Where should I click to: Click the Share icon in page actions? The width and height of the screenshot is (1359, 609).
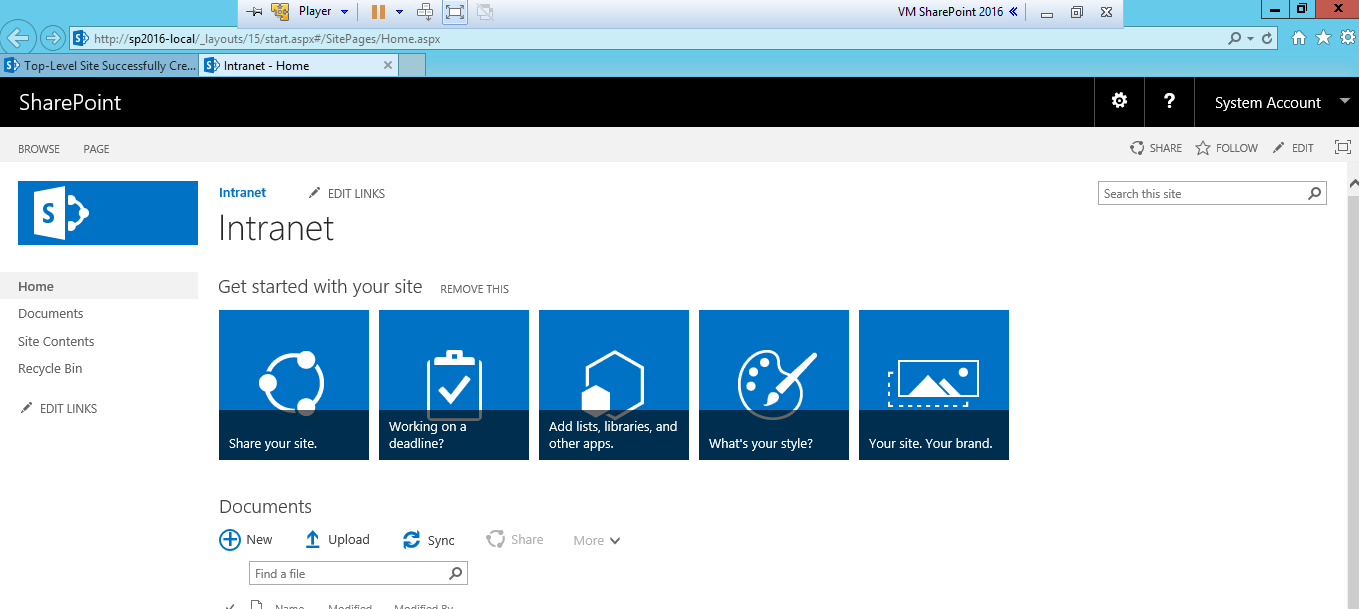pyautogui.click(x=1137, y=148)
